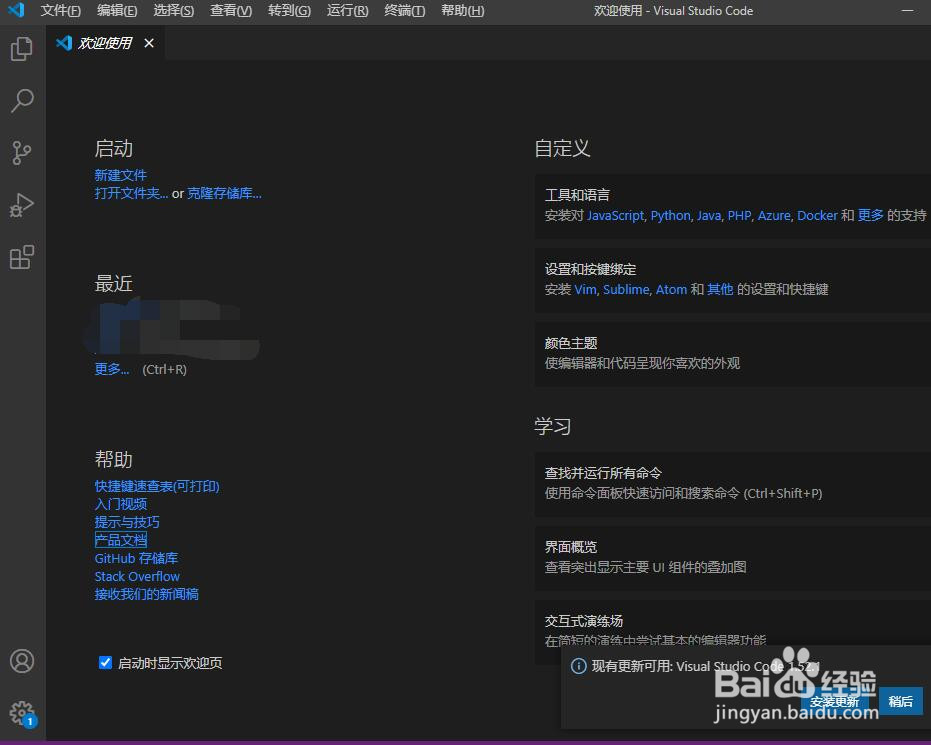Minimize the VS Code window
The width and height of the screenshot is (931, 745).
click(x=907, y=11)
